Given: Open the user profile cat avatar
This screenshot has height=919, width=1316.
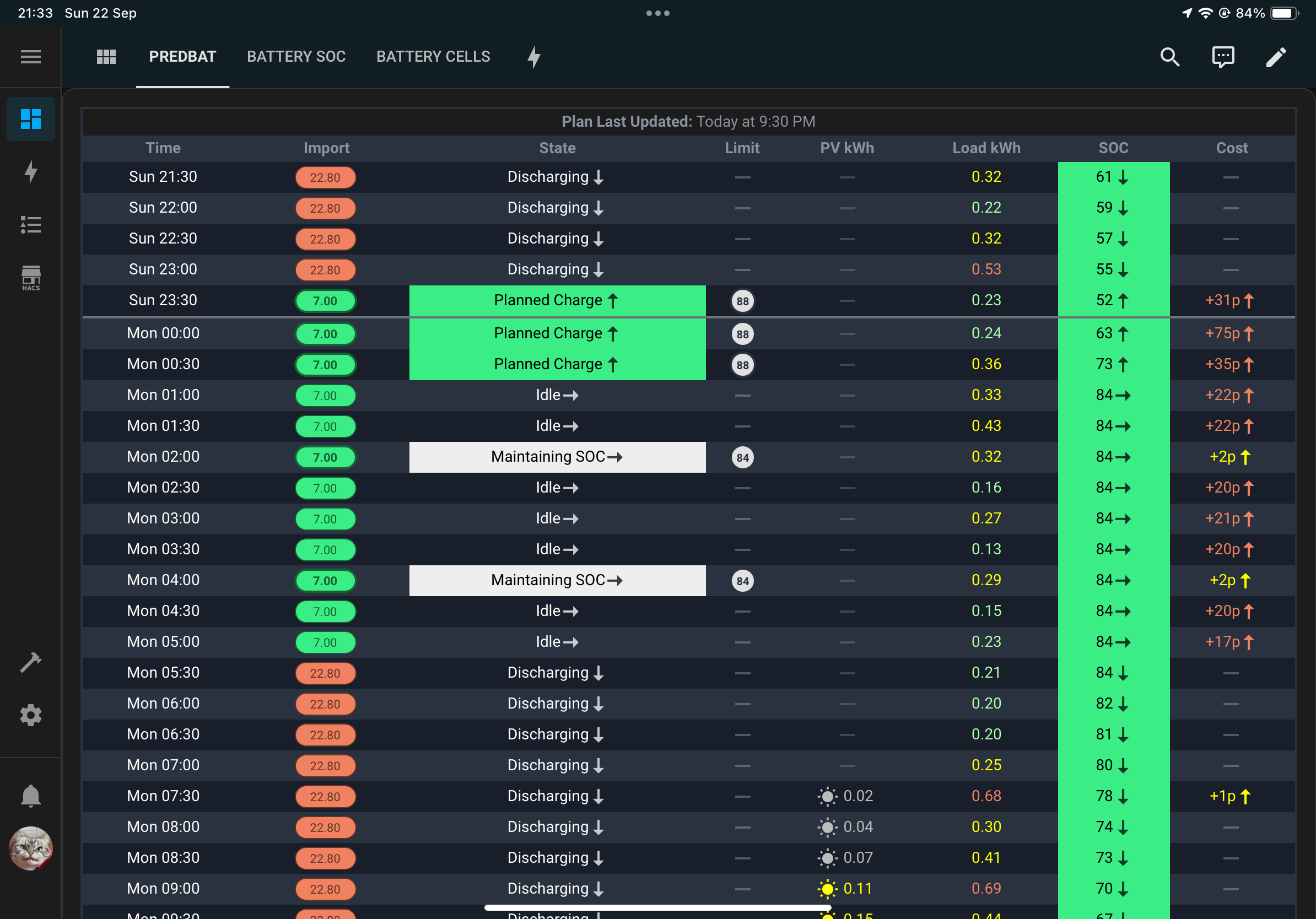Looking at the screenshot, I should (30, 848).
